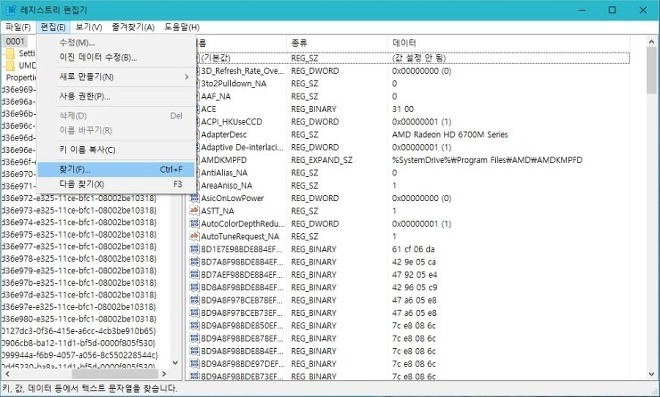Select the UMD folder icon in tree
The image size is (660, 397).
click(11, 66)
